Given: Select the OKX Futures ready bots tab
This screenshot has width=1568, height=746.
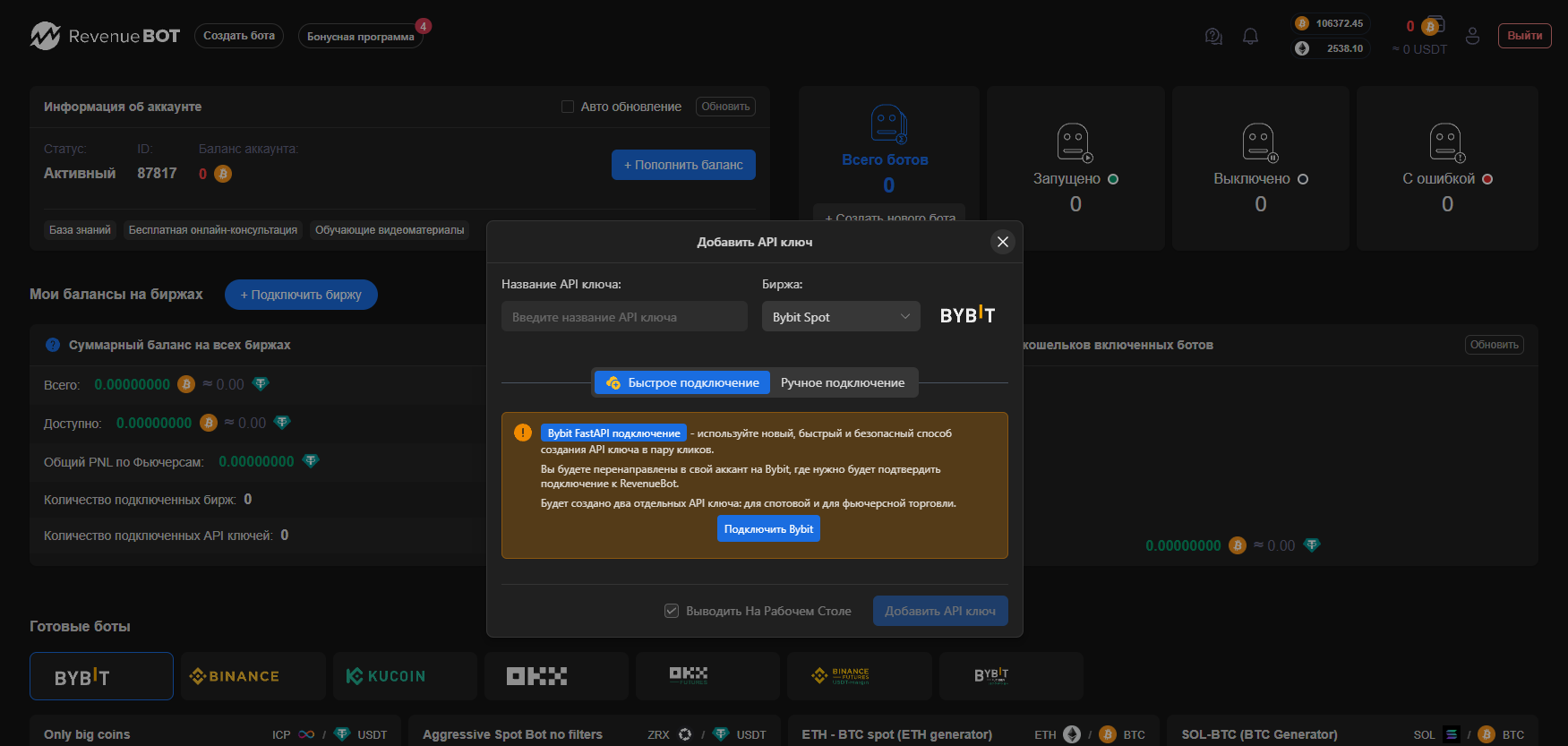Looking at the screenshot, I should (707, 676).
